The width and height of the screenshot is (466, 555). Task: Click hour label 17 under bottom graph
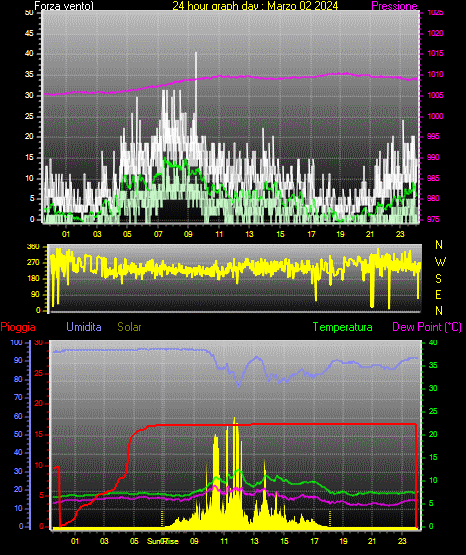[314, 541]
